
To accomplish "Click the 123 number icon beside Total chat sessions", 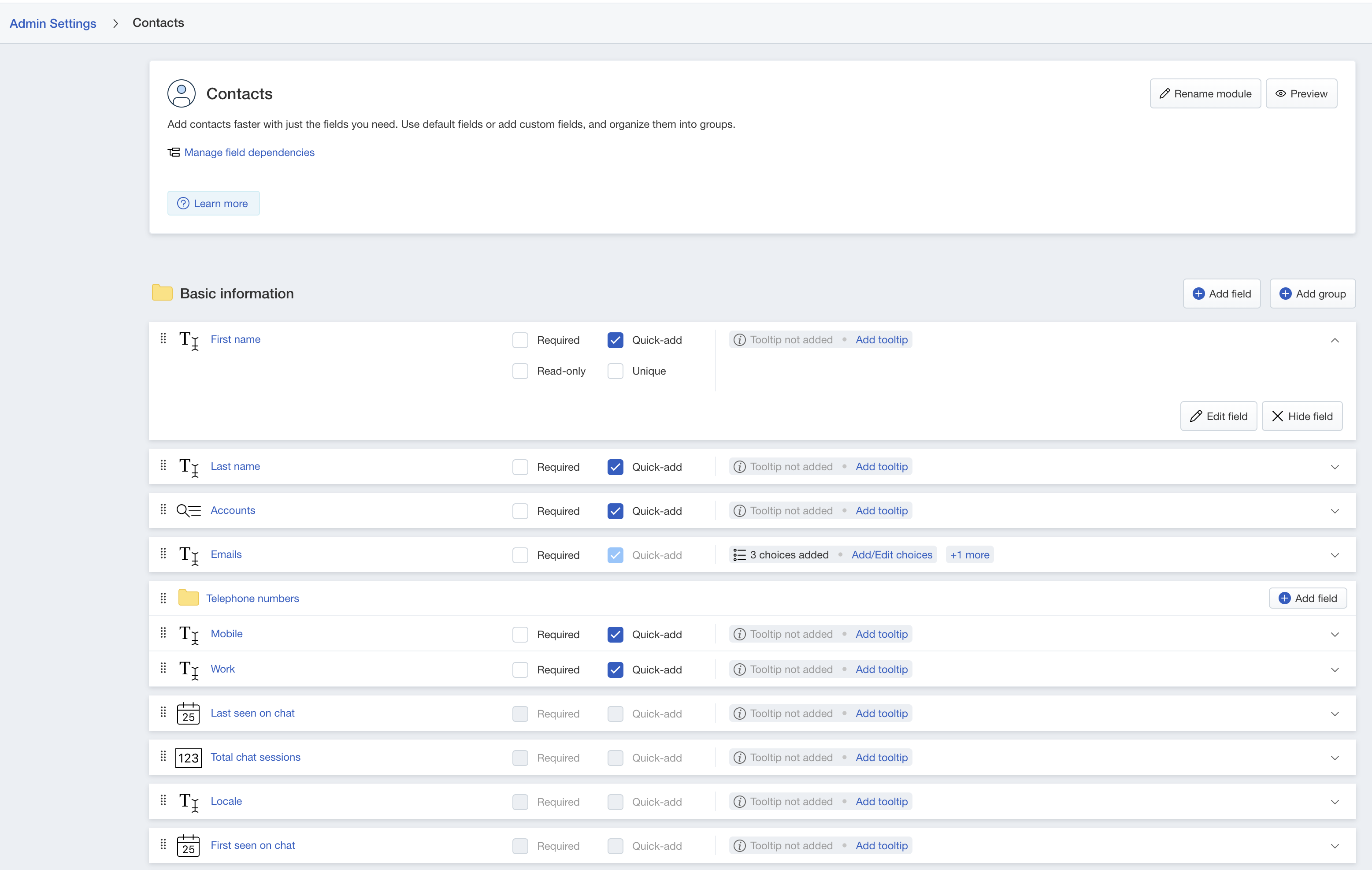I will (188, 758).
